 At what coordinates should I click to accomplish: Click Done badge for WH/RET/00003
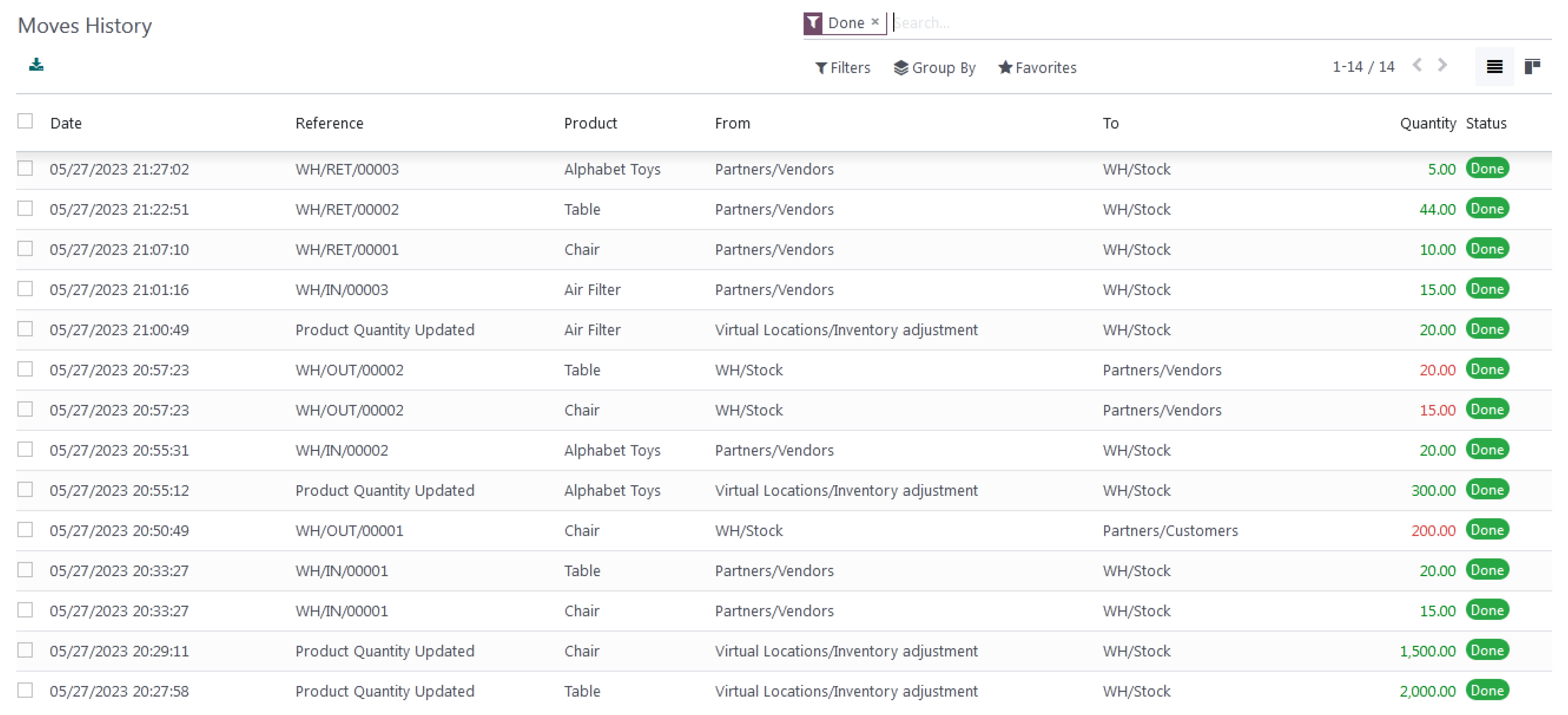pyautogui.click(x=1487, y=169)
